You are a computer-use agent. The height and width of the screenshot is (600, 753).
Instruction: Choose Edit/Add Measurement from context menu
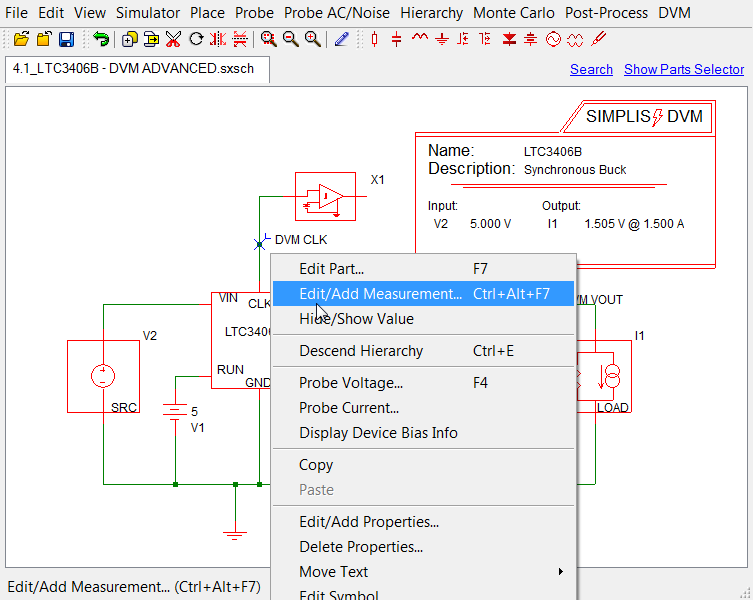coord(380,294)
